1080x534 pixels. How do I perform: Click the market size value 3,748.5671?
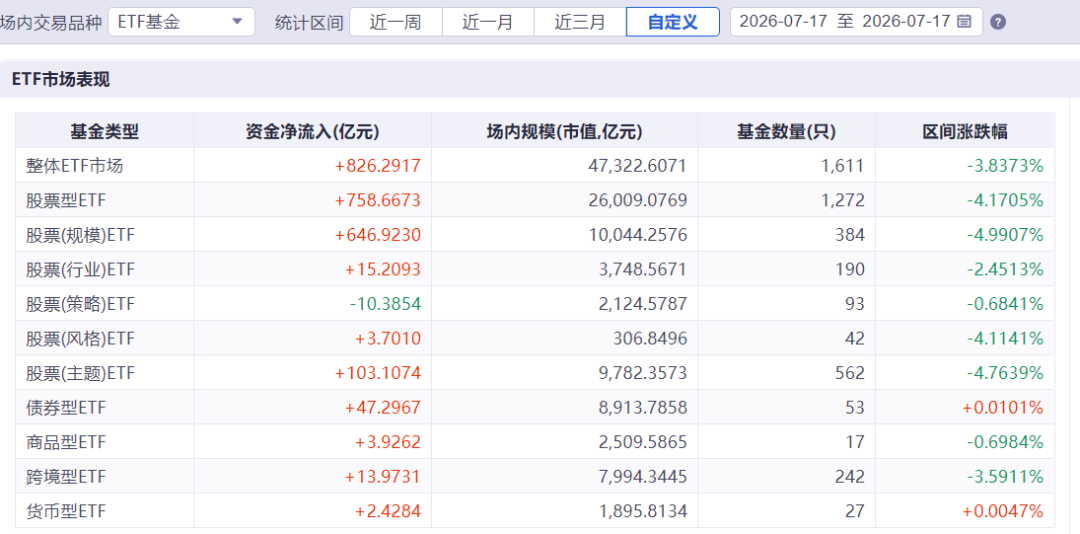pyautogui.click(x=642, y=269)
